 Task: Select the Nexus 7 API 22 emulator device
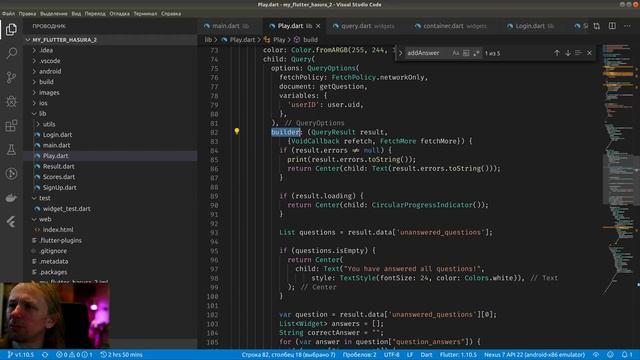pyautogui.click(x=534, y=355)
